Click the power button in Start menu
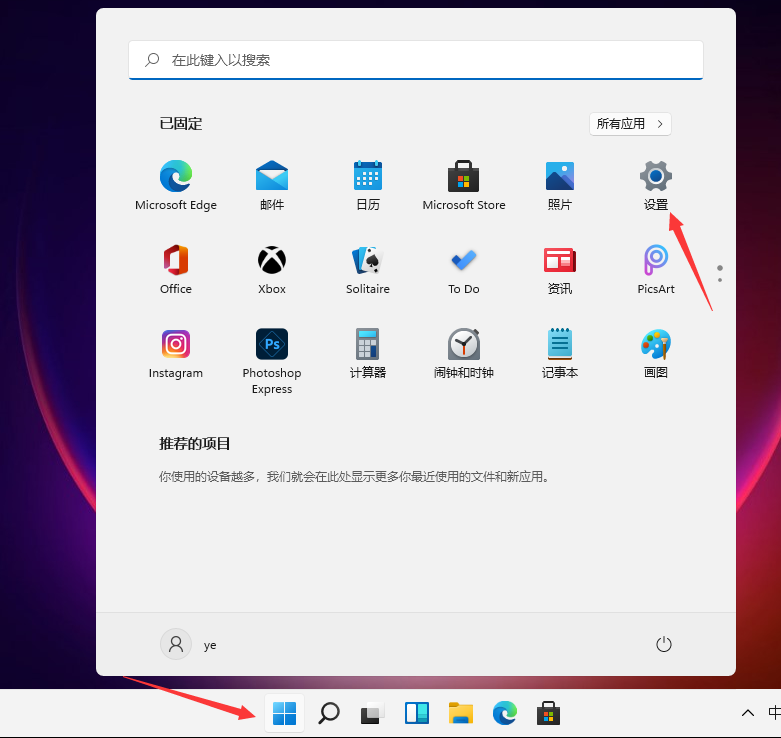Image resolution: width=781 pixels, height=738 pixels. pyautogui.click(x=664, y=645)
